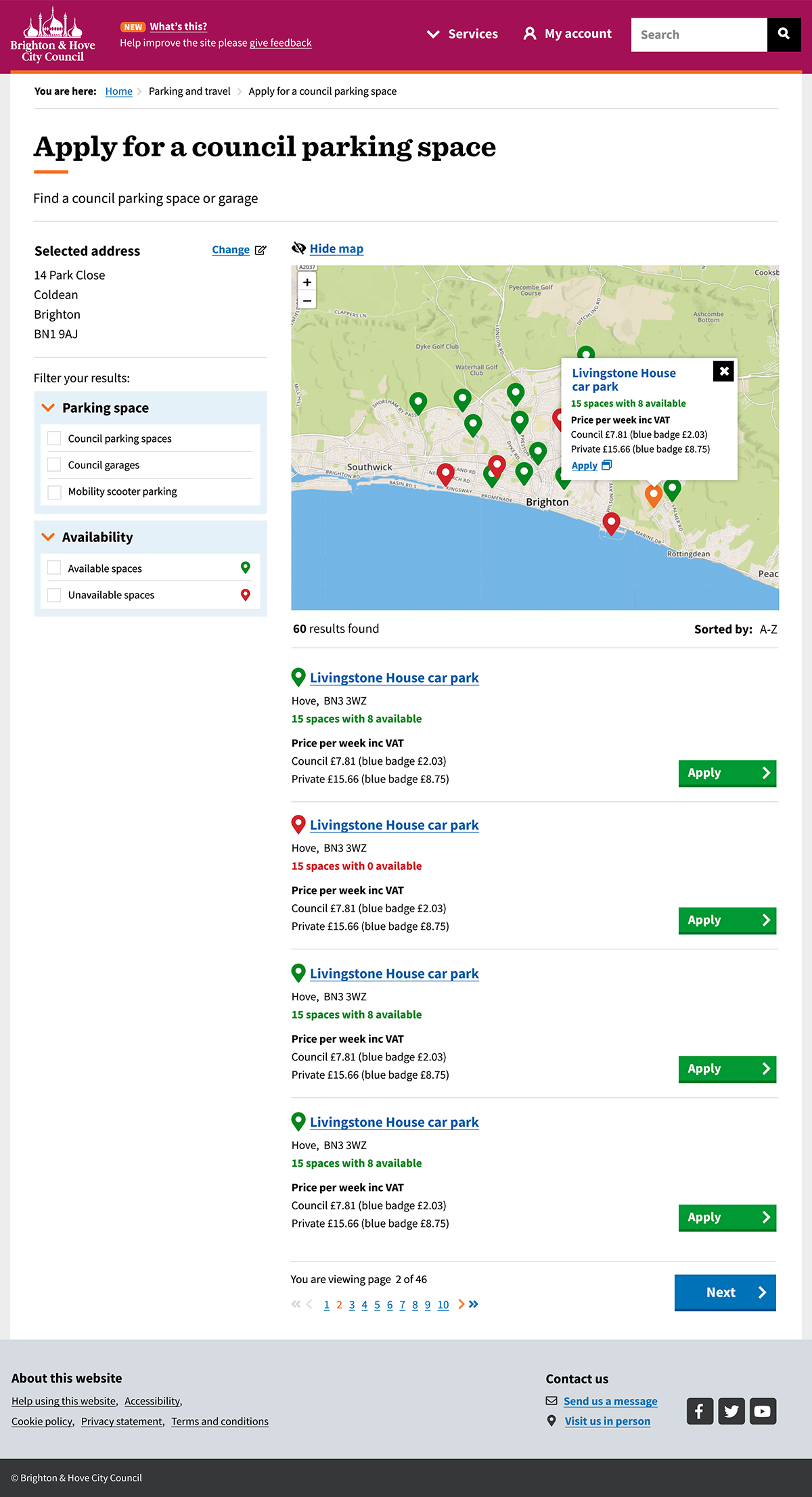Go to results page 5
812x1497 pixels.
[377, 1305]
